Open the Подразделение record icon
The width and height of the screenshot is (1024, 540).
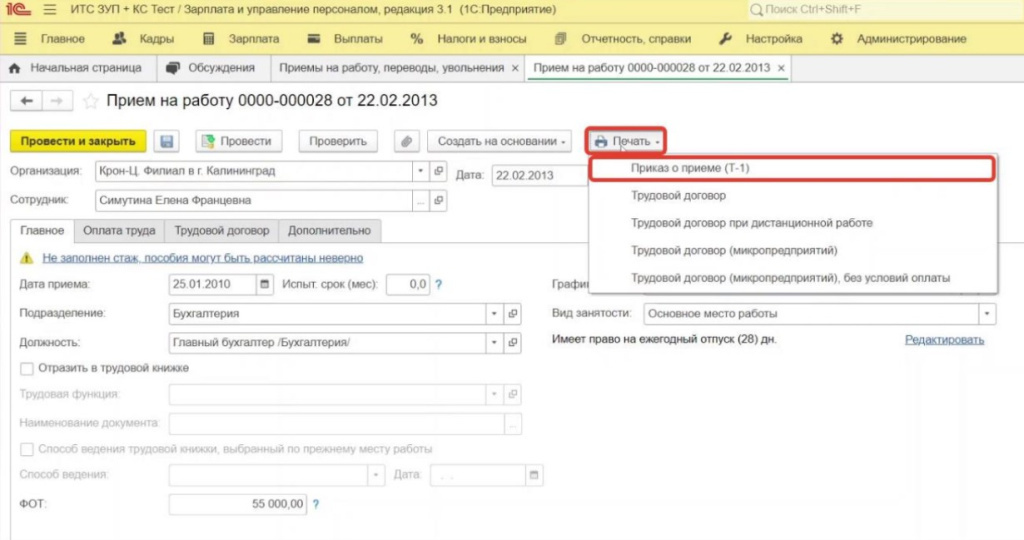pos(513,314)
